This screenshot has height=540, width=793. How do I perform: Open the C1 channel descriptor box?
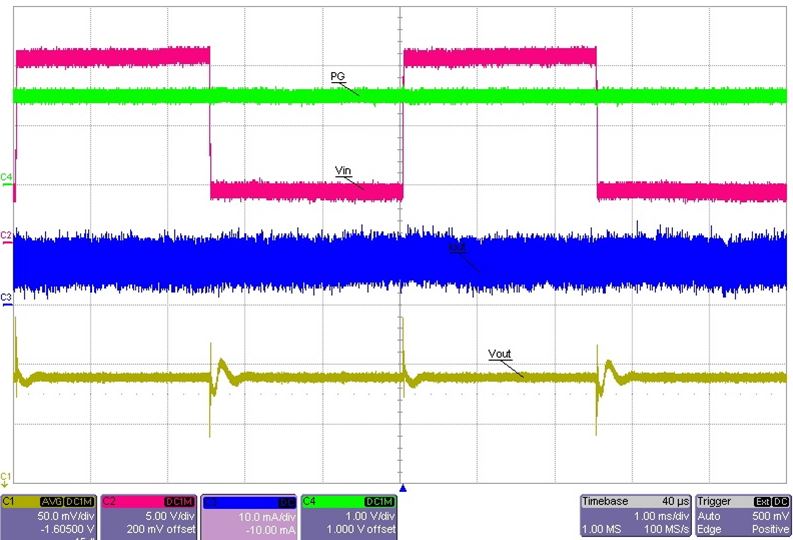point(49,517)
